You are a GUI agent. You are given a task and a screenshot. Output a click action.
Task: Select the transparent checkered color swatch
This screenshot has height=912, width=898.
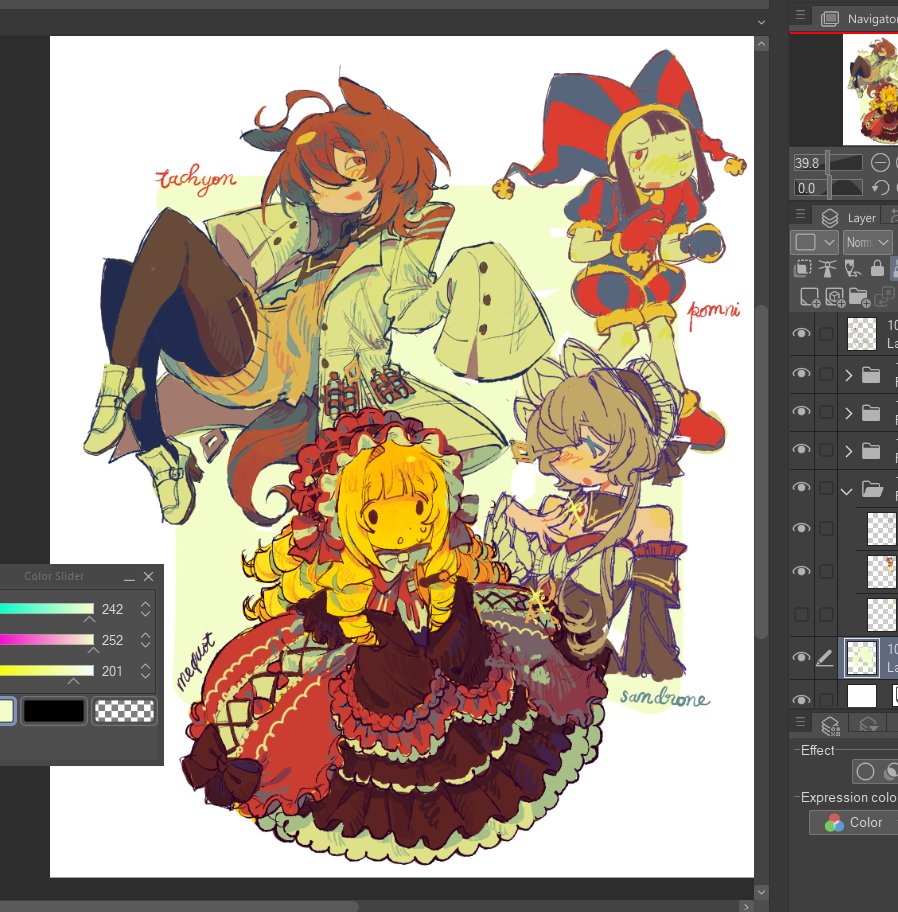pos(124,711)
